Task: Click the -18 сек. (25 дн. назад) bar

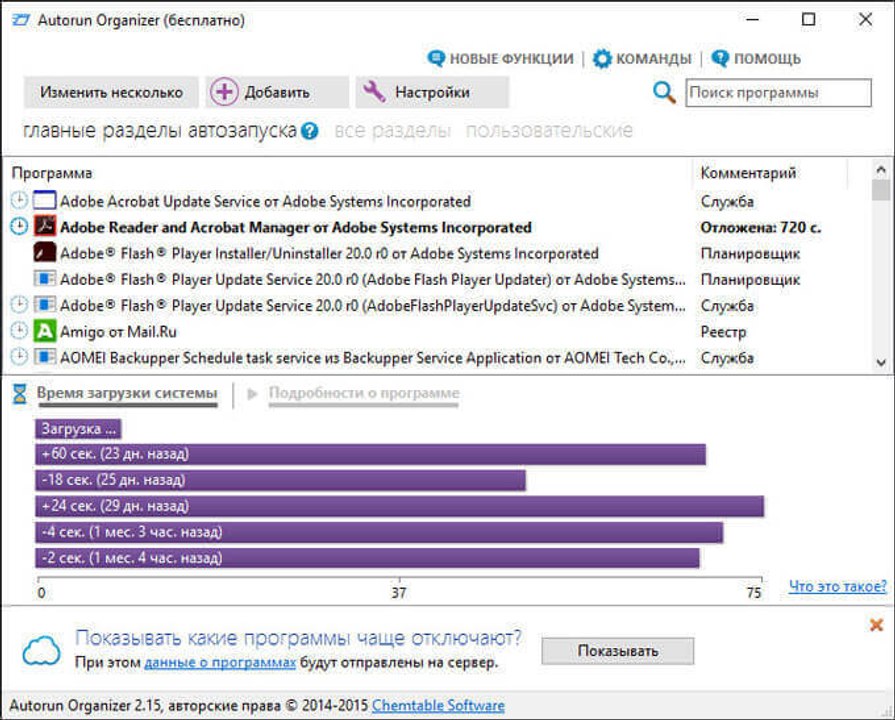Action: click(x=280, y=480)
